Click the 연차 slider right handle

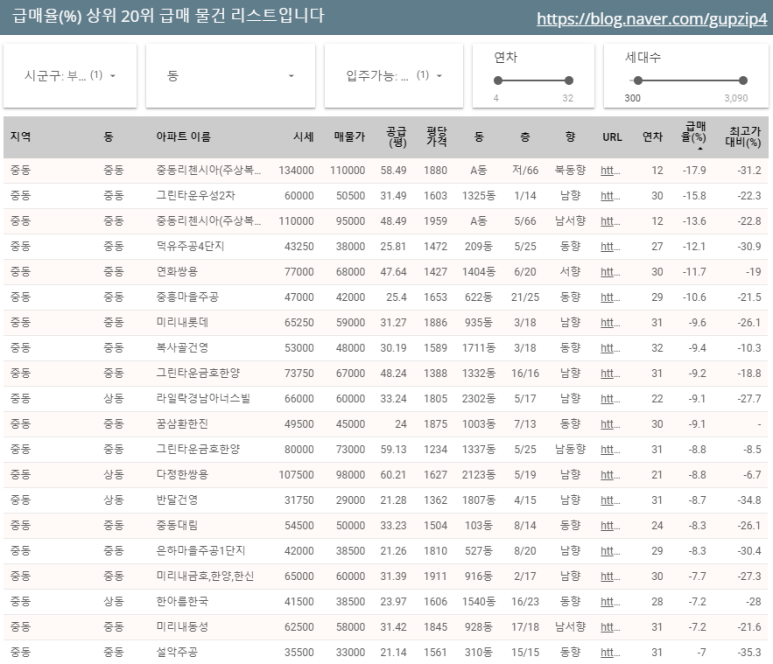569,80
